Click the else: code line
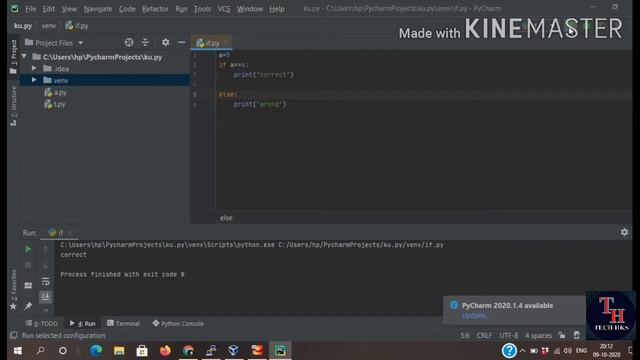 pos(228,94)
